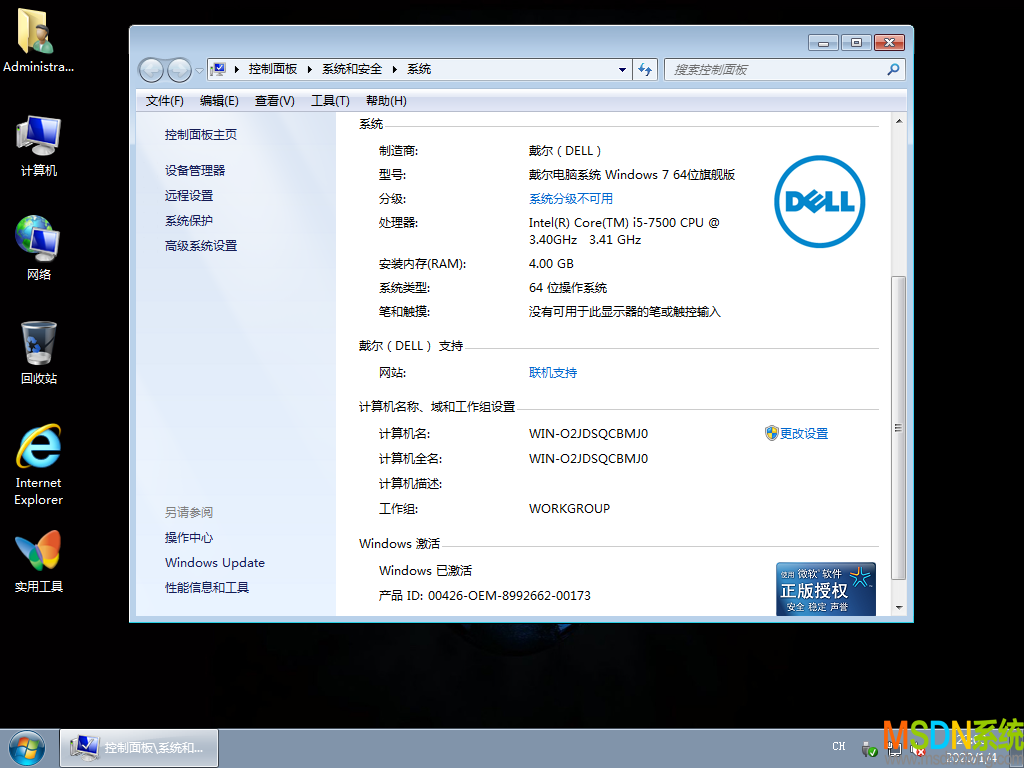Expand the arrow after 系统和安全 breadcrumb
This screenshot has width=1024, height=768.
coord(394,69)
